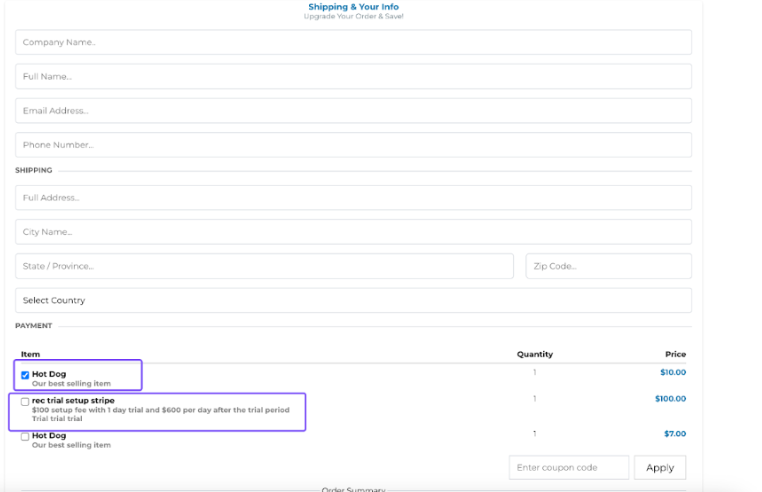
Task: Click the rec trial setup stripe item name
Action: tap(73, 400)
